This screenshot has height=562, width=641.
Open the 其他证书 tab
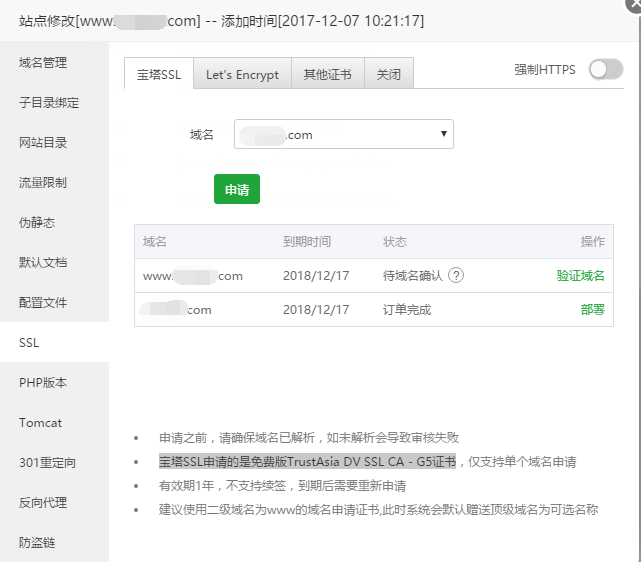coord(327,74)
